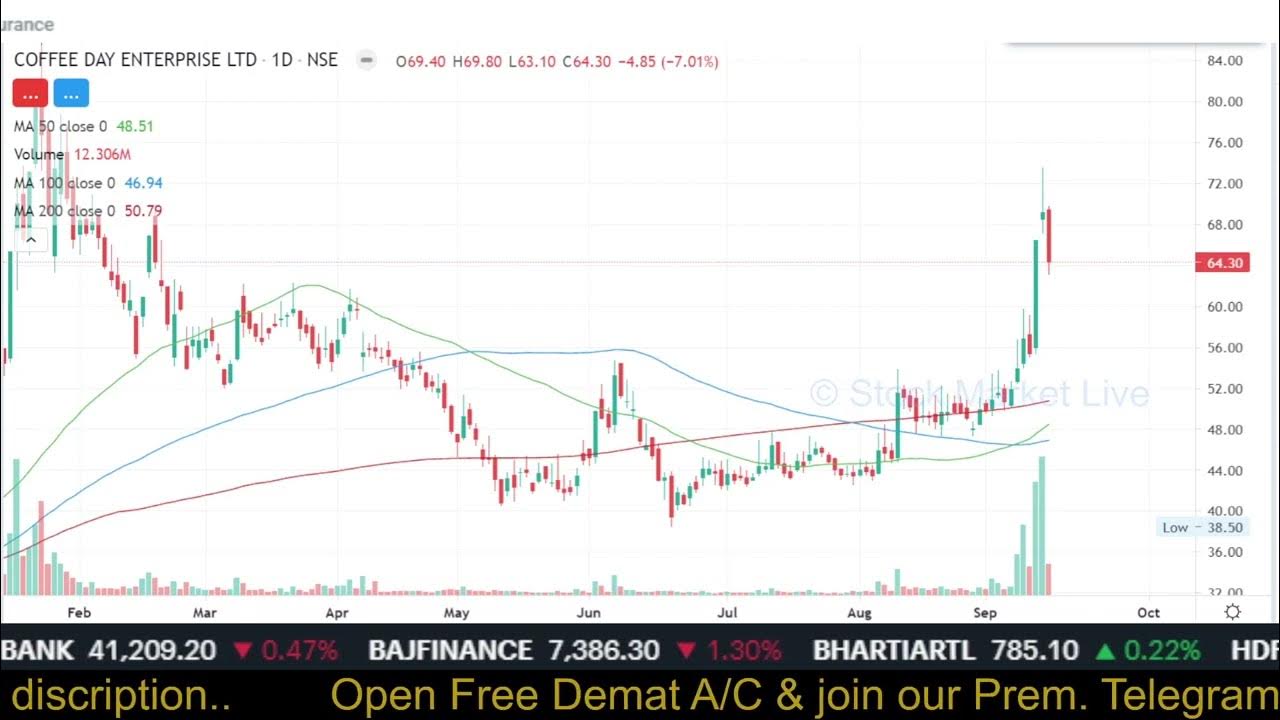Image resolution: width=1280 pixels, height=720 pixels.
Task: Click the −4.85 (−7.01%) change value
Action: 669,61
